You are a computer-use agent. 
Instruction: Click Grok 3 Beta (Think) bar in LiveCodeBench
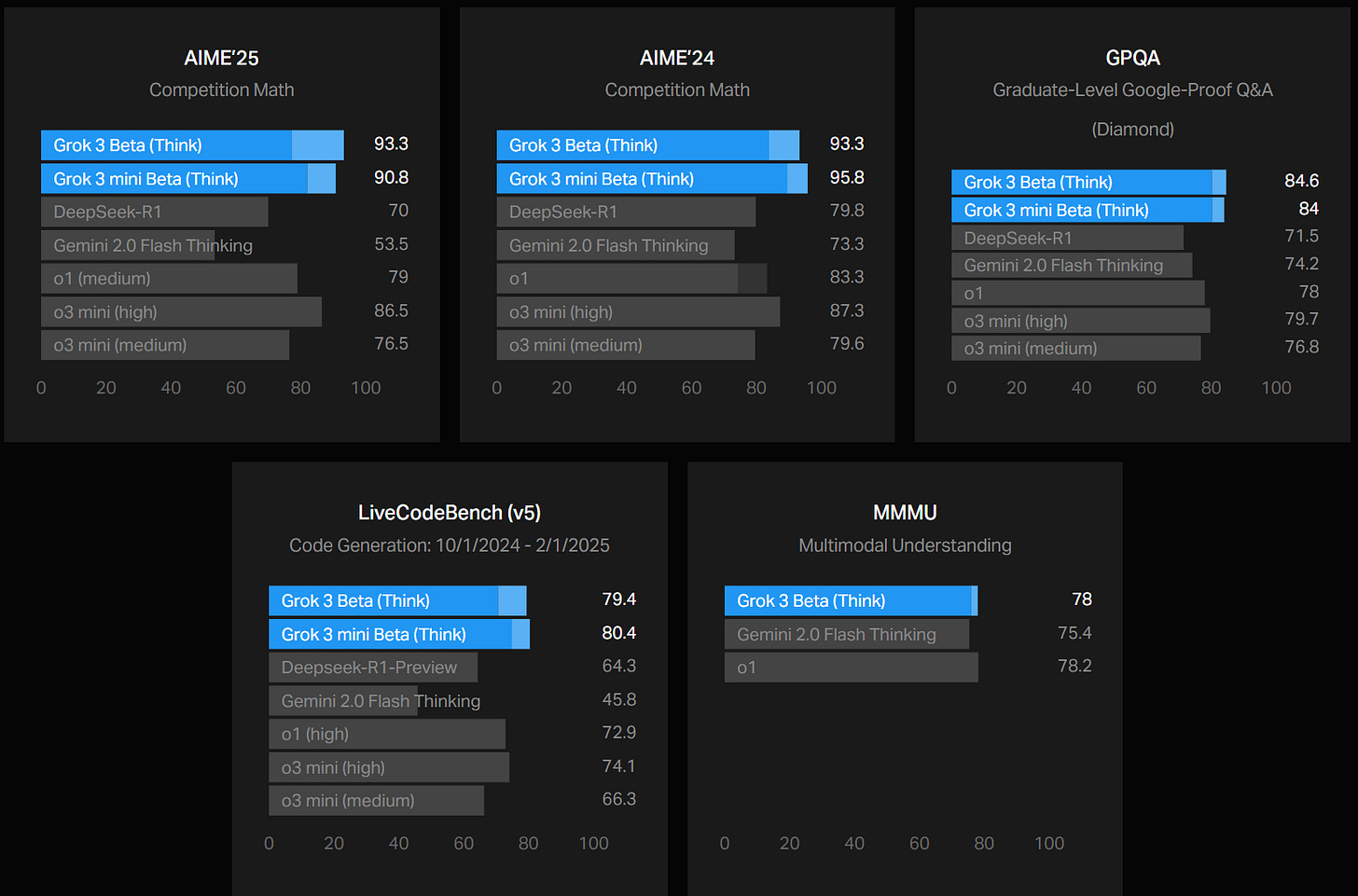click(397, 601)
